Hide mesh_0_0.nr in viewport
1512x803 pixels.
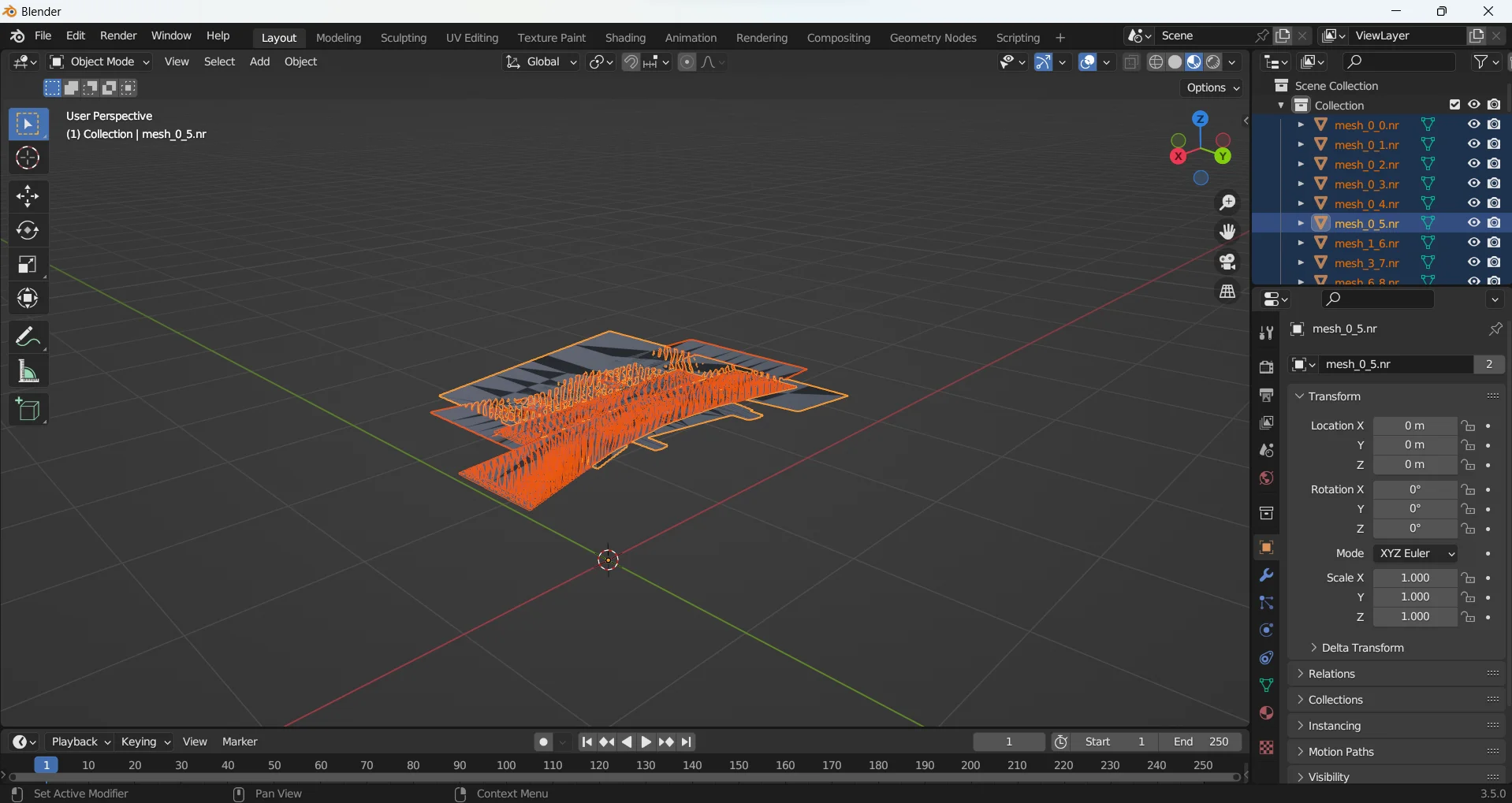pyautogui.click(x=1473, y=125)
